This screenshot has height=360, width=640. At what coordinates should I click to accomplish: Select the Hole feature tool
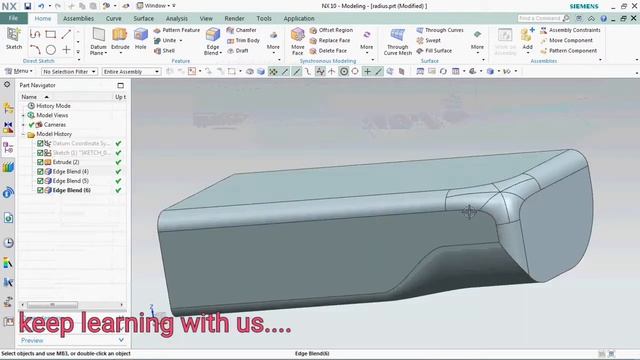click(x=140, y=39)
